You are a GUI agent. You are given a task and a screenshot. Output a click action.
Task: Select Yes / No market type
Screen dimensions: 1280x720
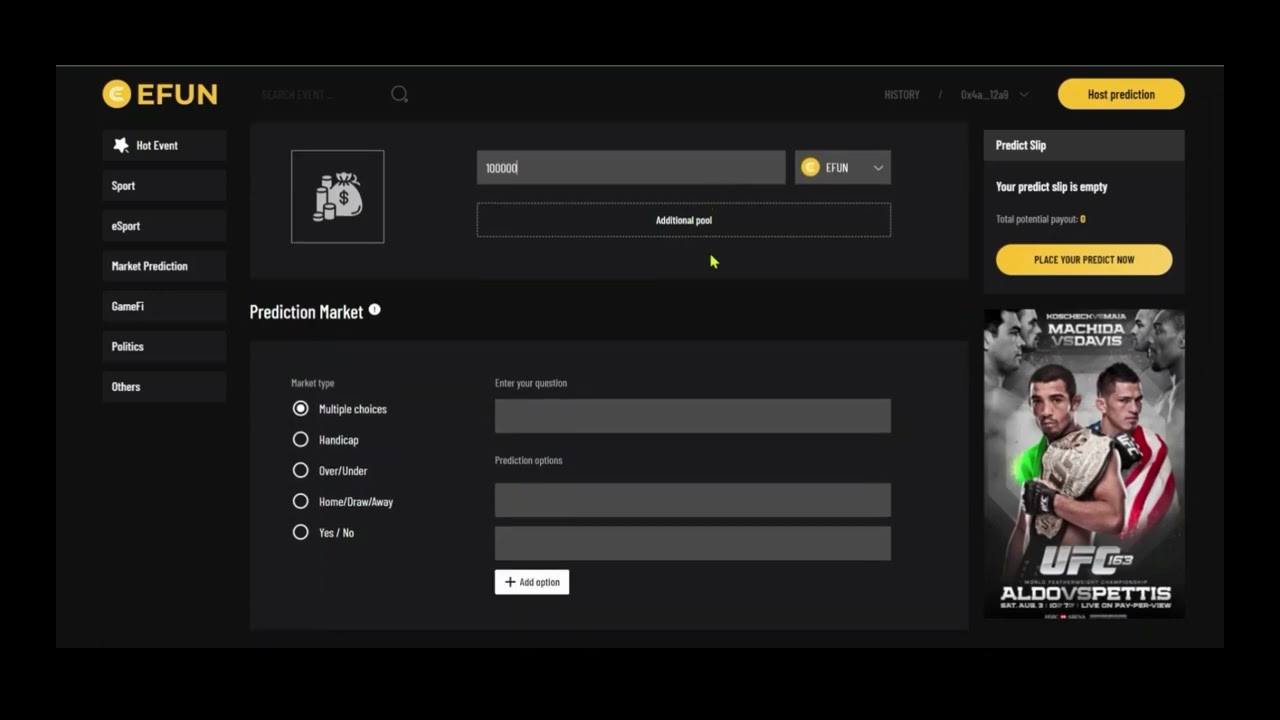tap(300, 533)
